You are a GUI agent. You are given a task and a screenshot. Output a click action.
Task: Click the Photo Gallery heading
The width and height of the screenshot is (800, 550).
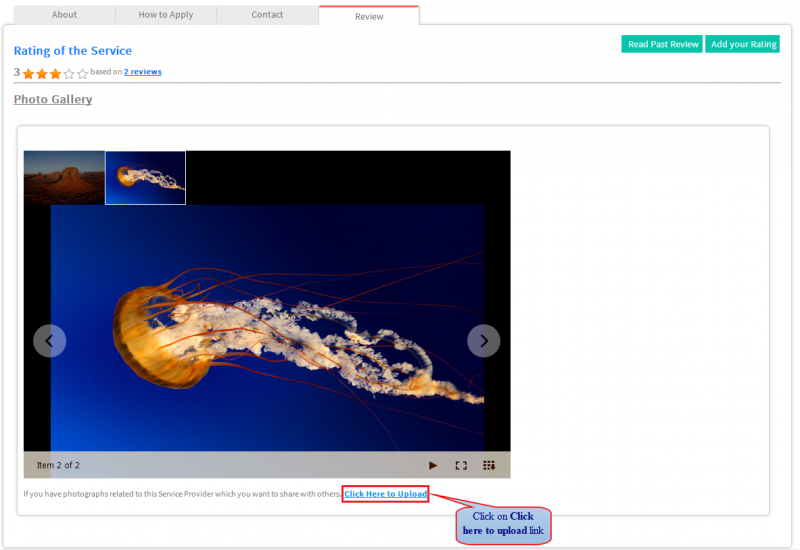(x=53, y=99)
